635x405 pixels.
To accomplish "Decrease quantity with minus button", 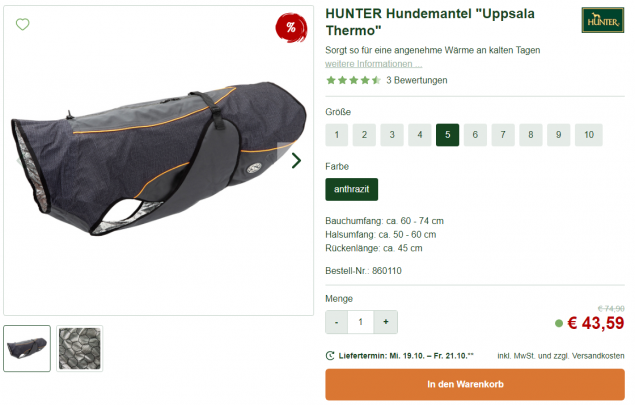I will point(337,322).
